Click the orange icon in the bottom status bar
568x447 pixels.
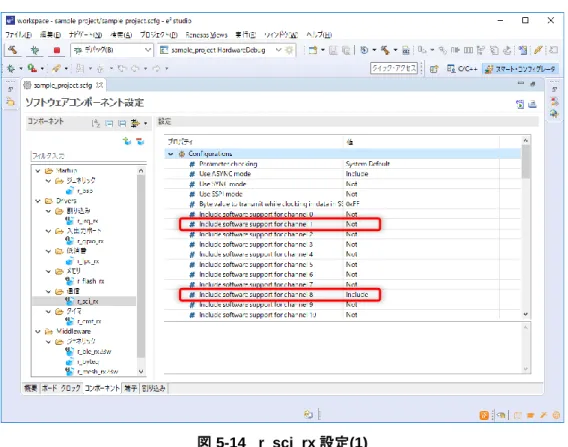coord(484,415)
